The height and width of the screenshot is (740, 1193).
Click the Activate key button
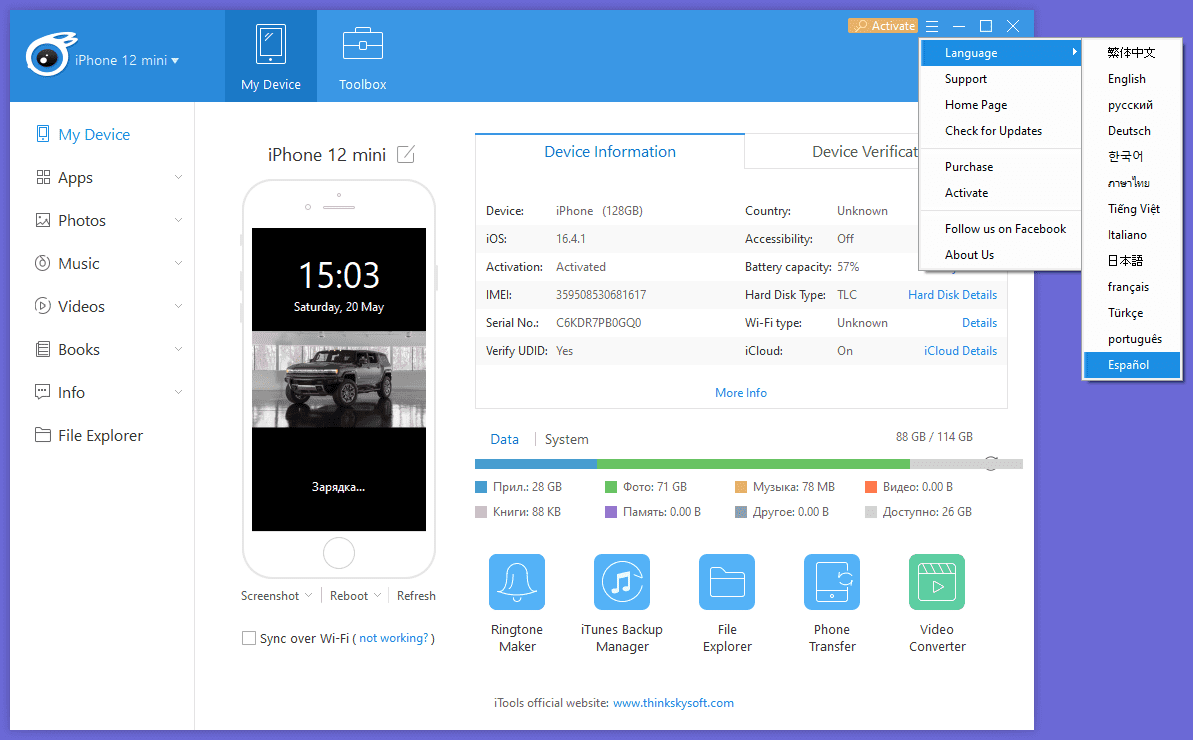[883, 26]
